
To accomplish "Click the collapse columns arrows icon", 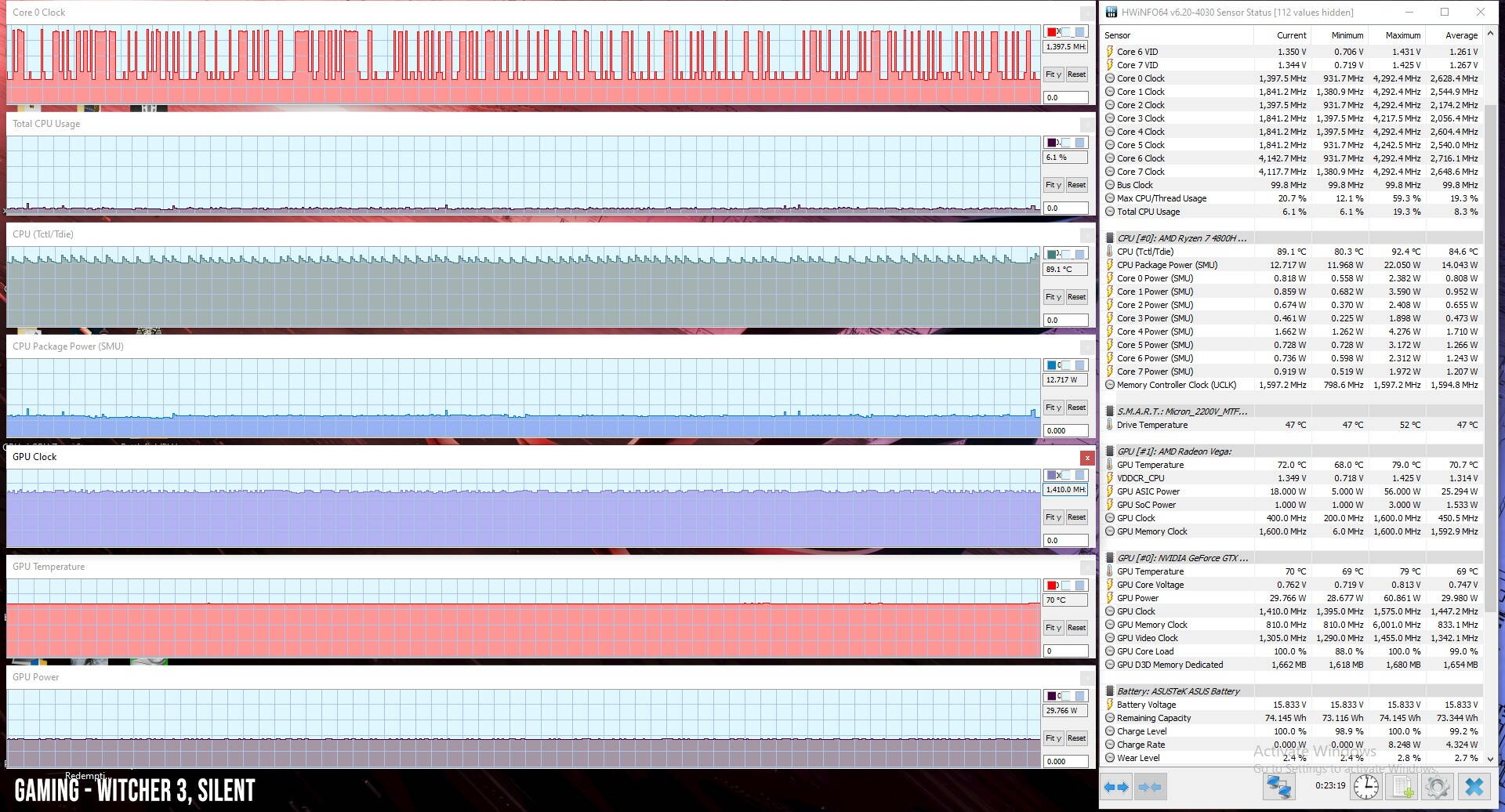I will (x=1150, y=787).
